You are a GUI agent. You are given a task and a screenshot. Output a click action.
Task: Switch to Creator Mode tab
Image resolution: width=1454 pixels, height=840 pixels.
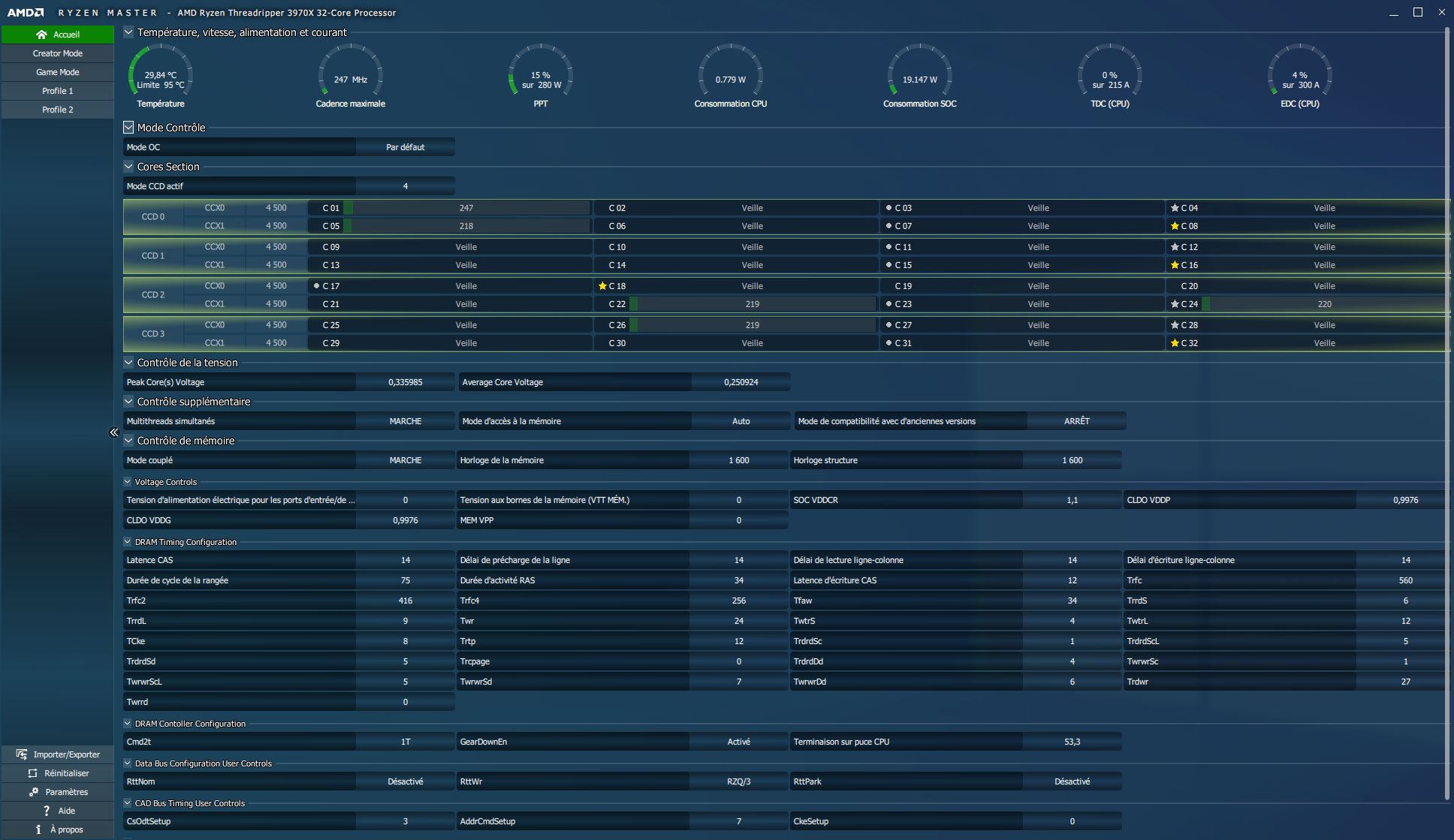point(58,53)
